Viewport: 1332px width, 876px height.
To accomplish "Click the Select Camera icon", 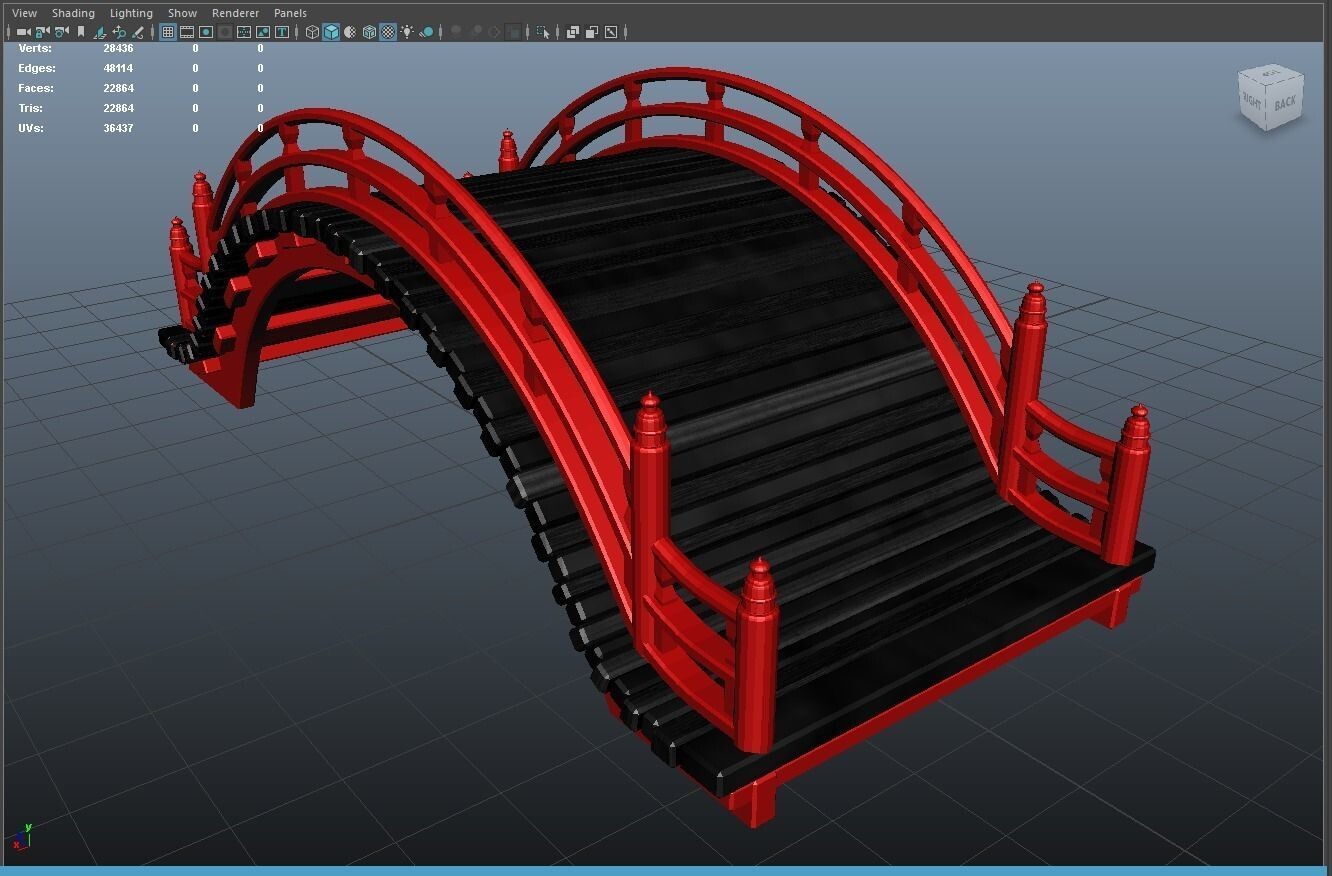I will pyautogui.click(x=23, y=32).
